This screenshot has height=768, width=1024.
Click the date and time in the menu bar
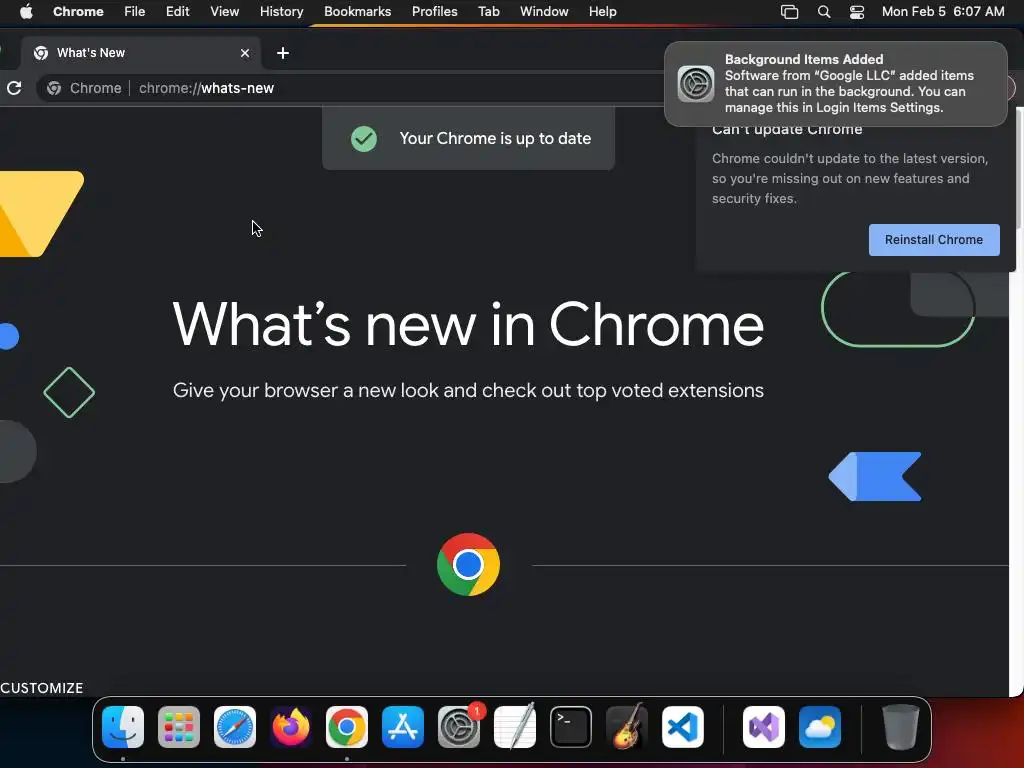pyautogui.click(x=943, y=12)
